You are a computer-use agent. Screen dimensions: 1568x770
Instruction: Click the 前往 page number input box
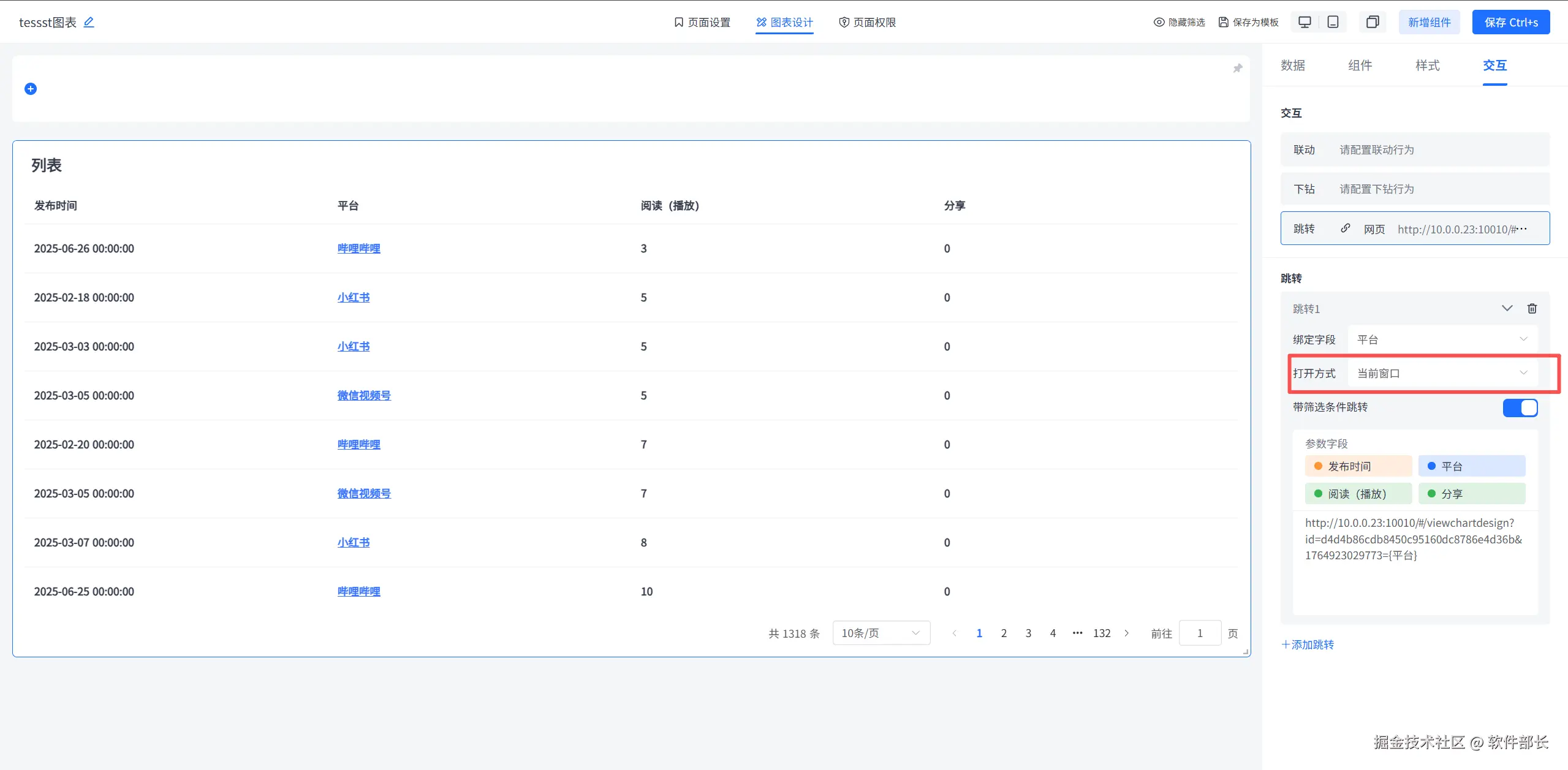tap(1199, 633)
